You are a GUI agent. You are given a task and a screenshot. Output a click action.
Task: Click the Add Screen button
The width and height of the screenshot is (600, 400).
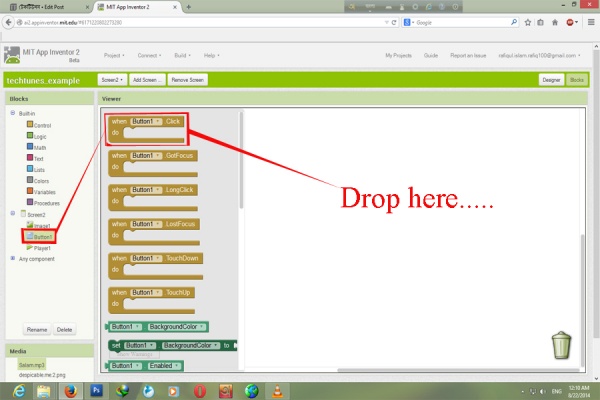tap(147, 80)
